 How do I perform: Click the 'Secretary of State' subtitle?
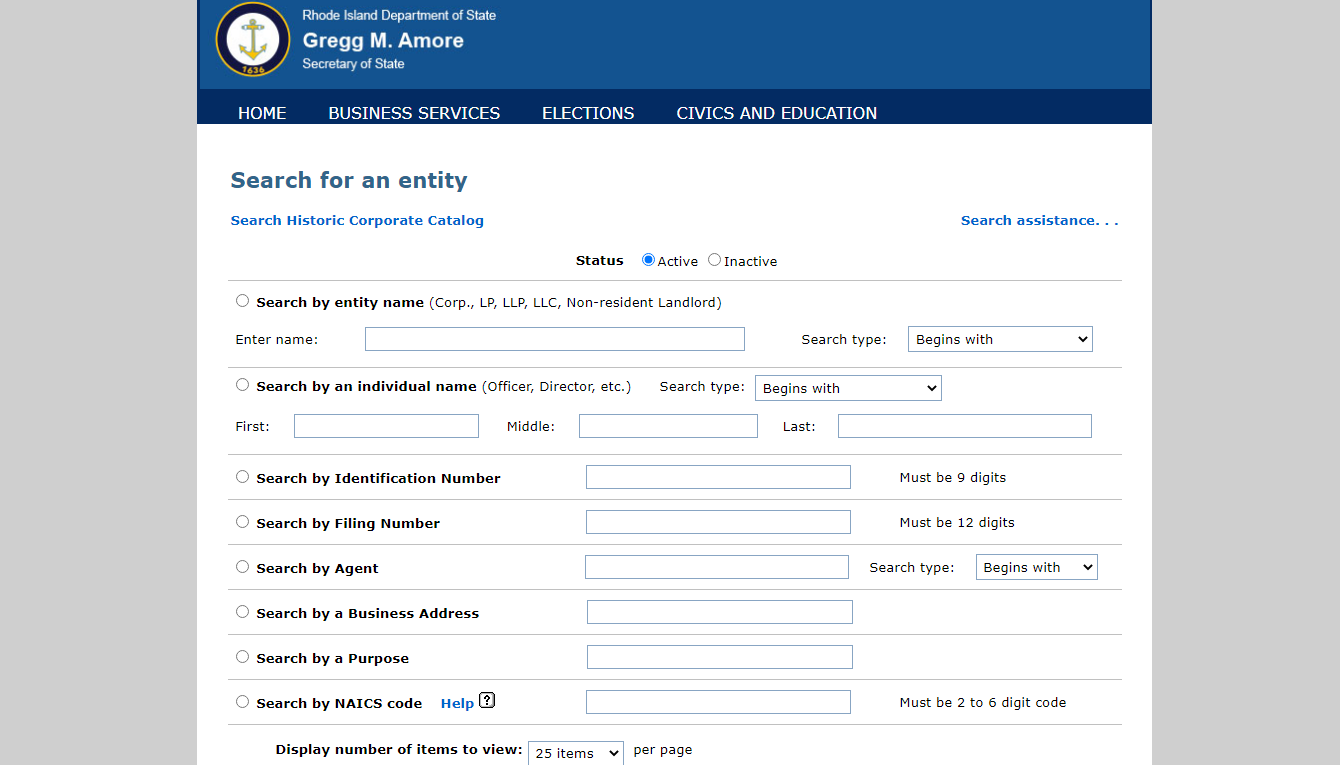(353, 64)
